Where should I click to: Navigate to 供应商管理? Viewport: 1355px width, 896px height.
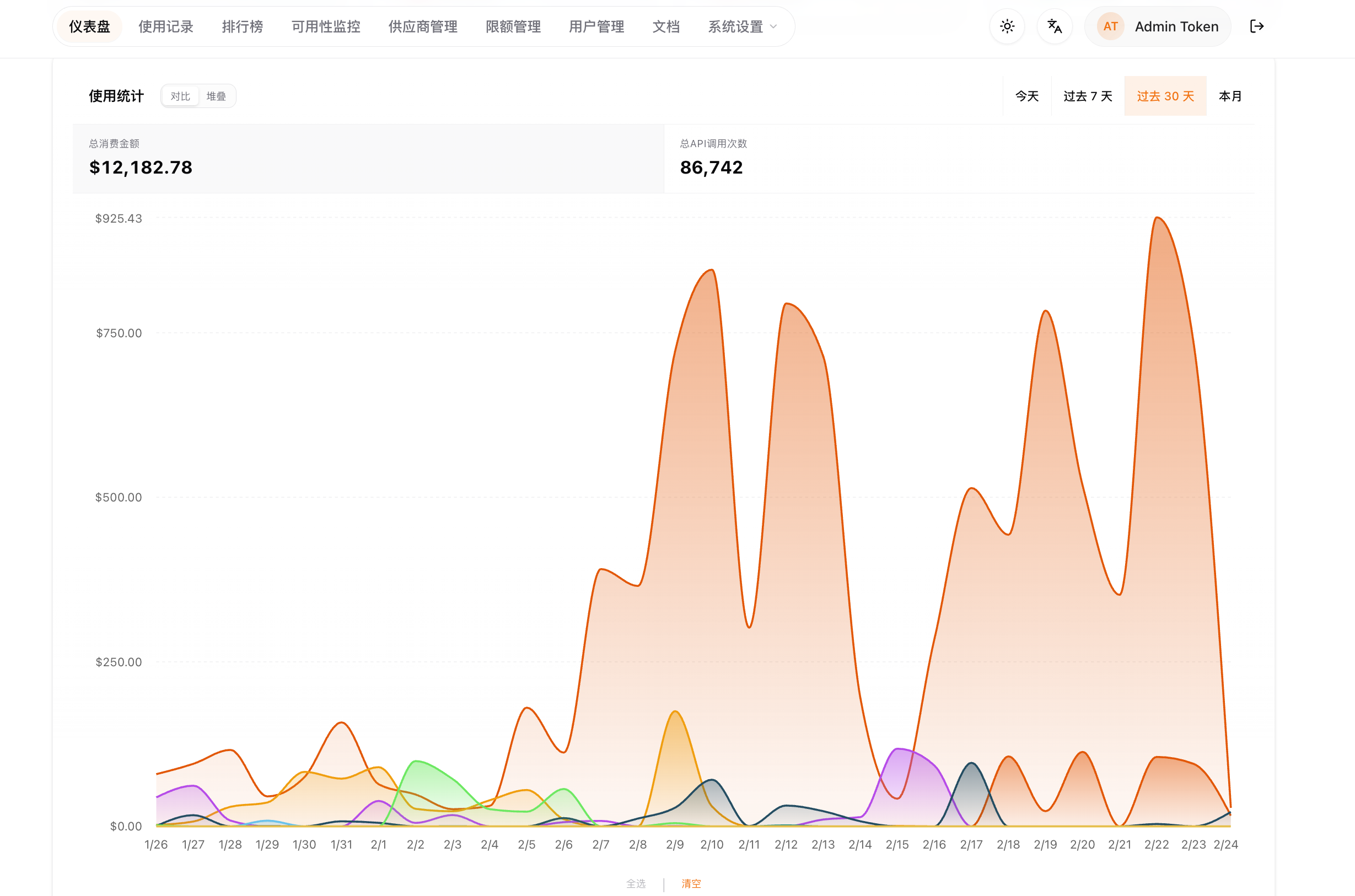[x=423, y=26]
